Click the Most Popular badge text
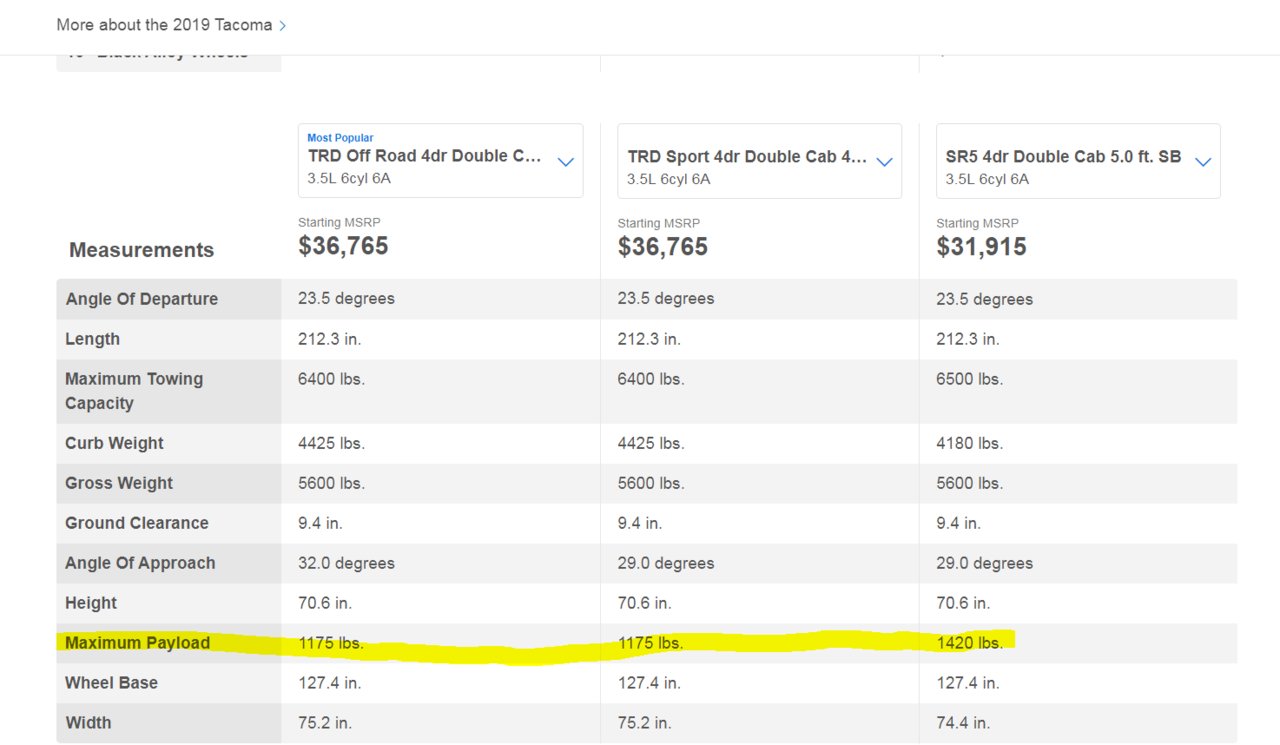Screen dimensions: 1280x745 [x=340, y=138]
